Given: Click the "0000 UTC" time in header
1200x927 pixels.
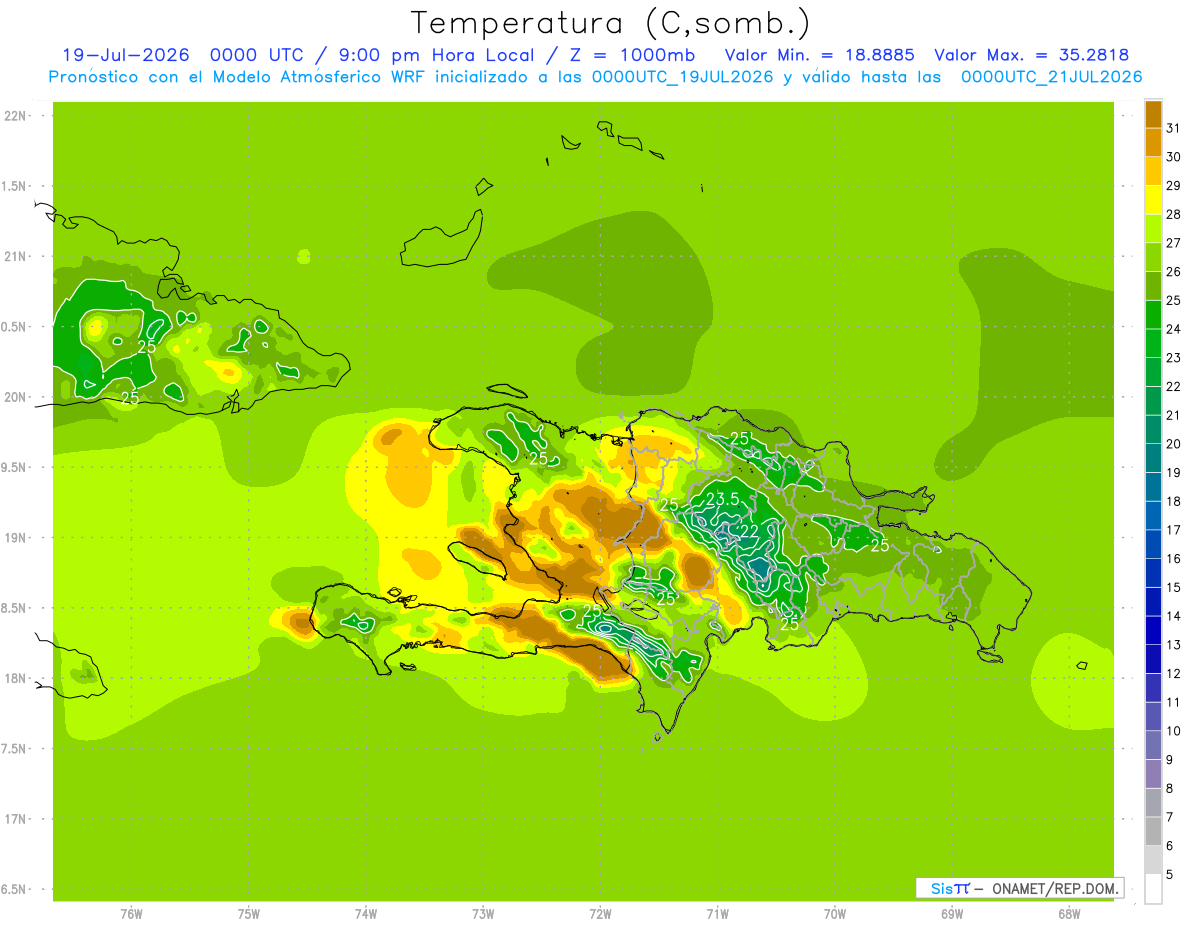Looking at the screenshot, I should tap(259, 55).
